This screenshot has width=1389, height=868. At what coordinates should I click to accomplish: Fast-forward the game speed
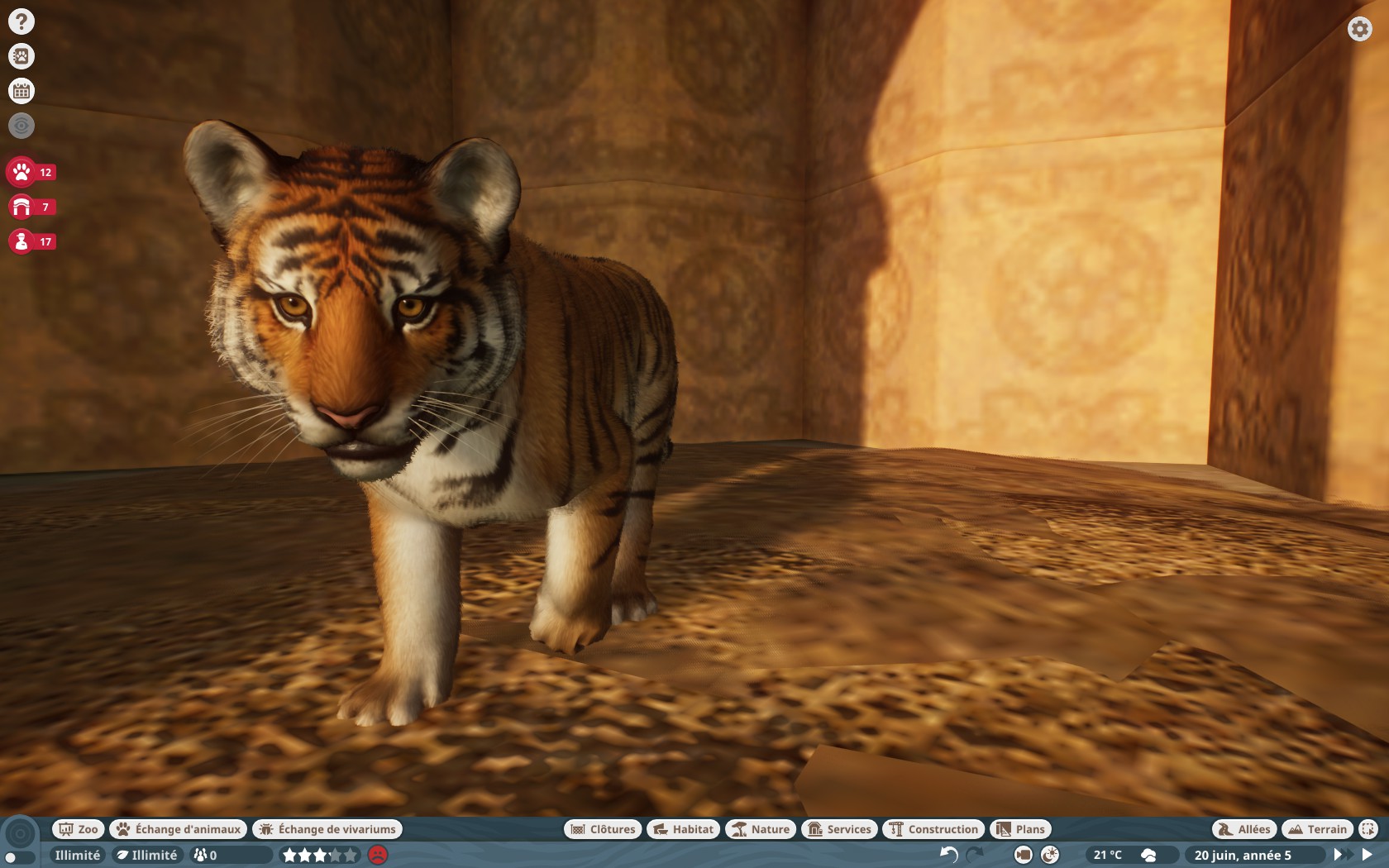1343,855
